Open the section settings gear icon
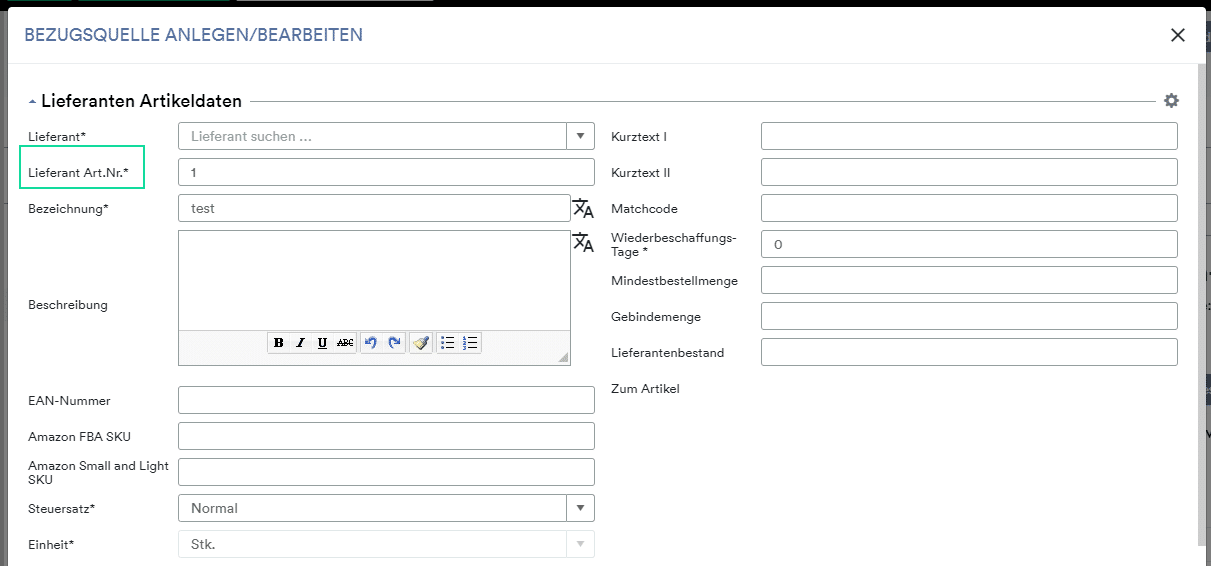This screenshot has width=1211, height=566. tap(1171, 101)
